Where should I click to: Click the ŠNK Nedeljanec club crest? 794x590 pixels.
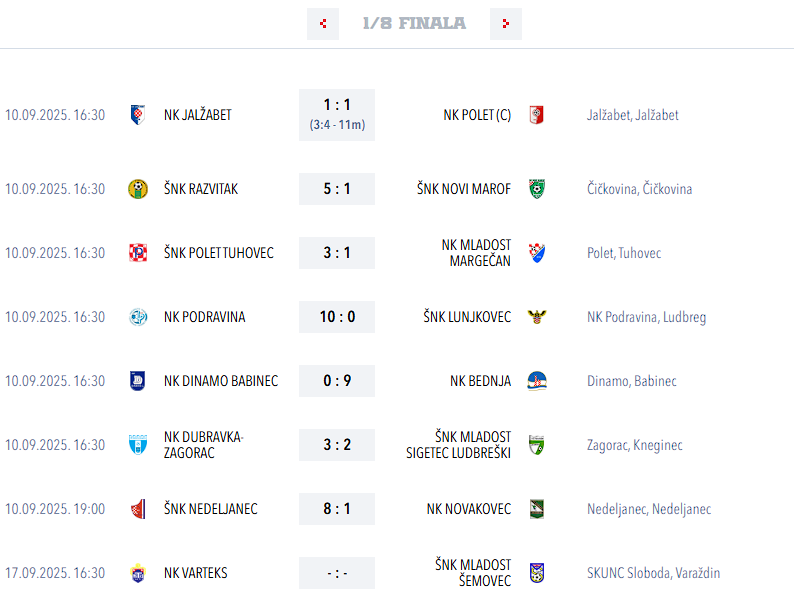[138, 509]
